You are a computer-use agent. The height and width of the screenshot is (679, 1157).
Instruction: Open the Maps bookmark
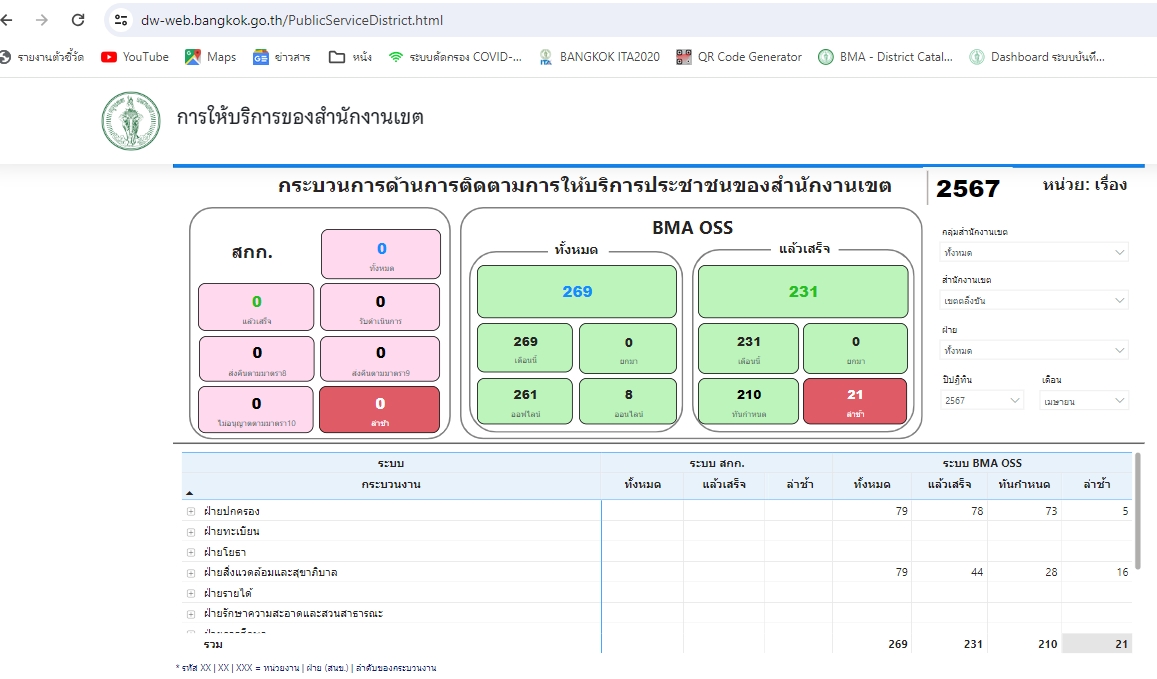[211, 57]
